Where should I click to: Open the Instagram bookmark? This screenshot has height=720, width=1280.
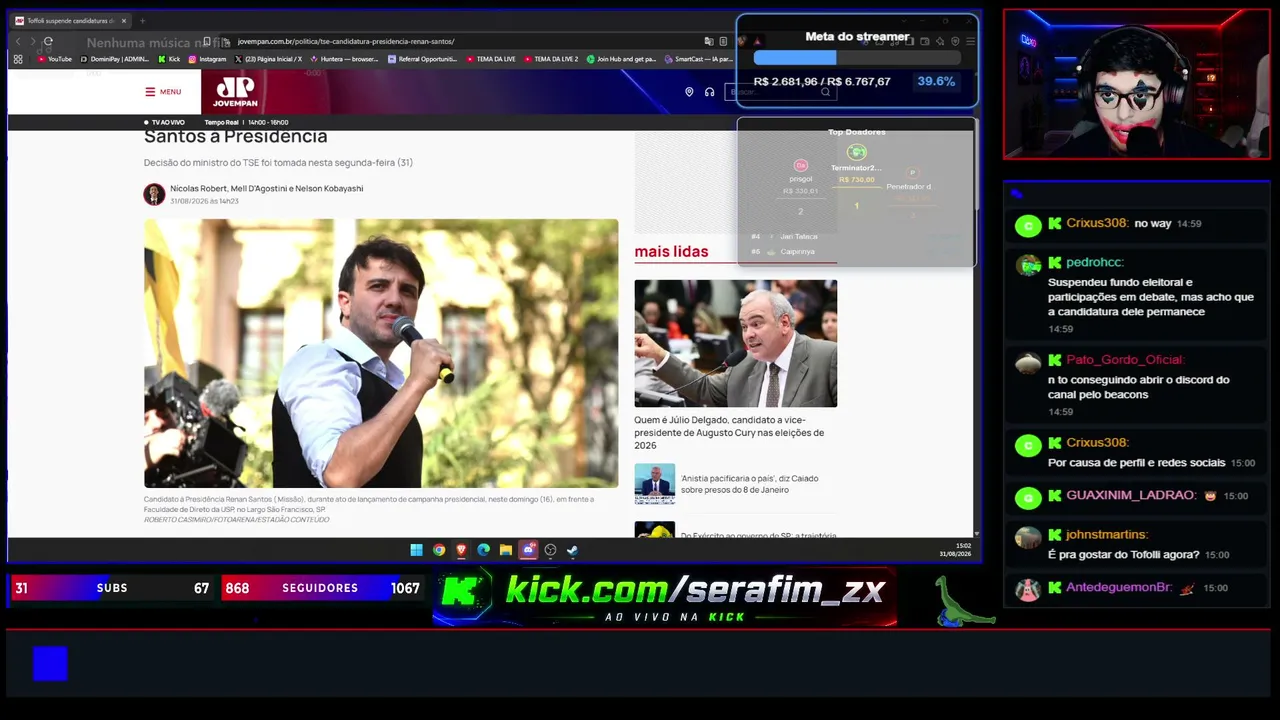207,59
